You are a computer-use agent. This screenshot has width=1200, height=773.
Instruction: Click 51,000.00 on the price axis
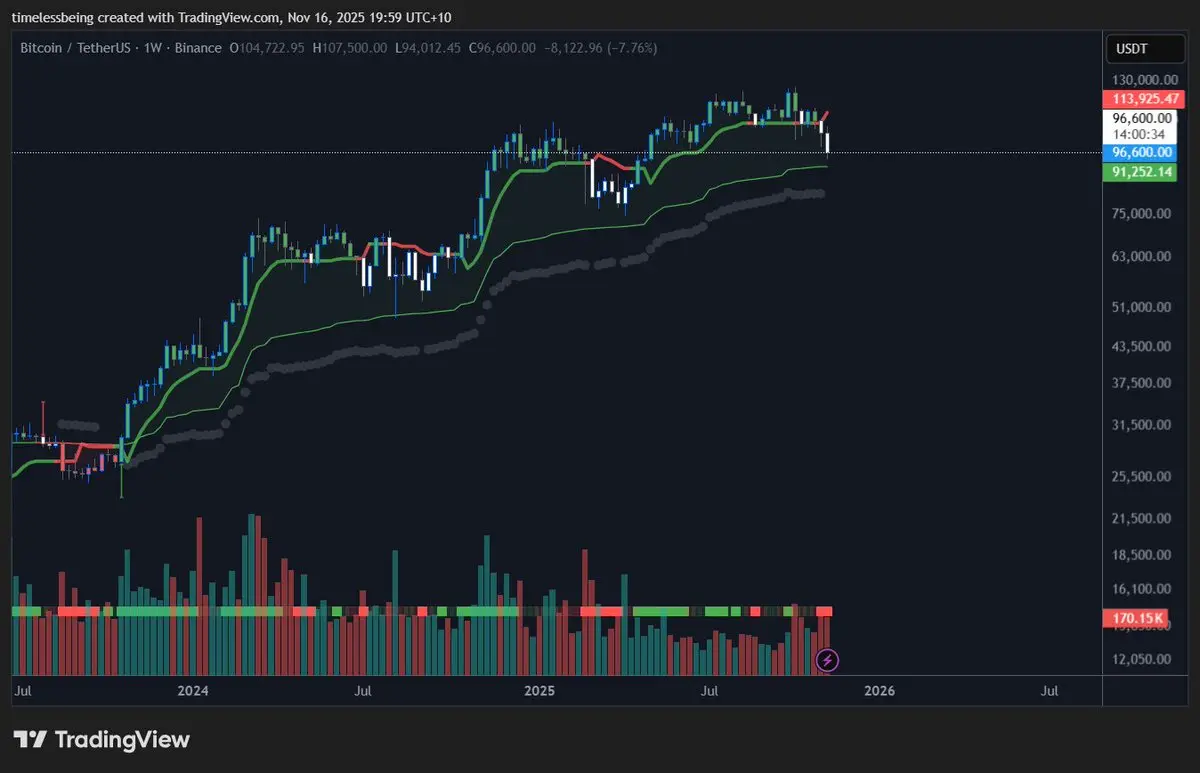tap(1142, 308)
